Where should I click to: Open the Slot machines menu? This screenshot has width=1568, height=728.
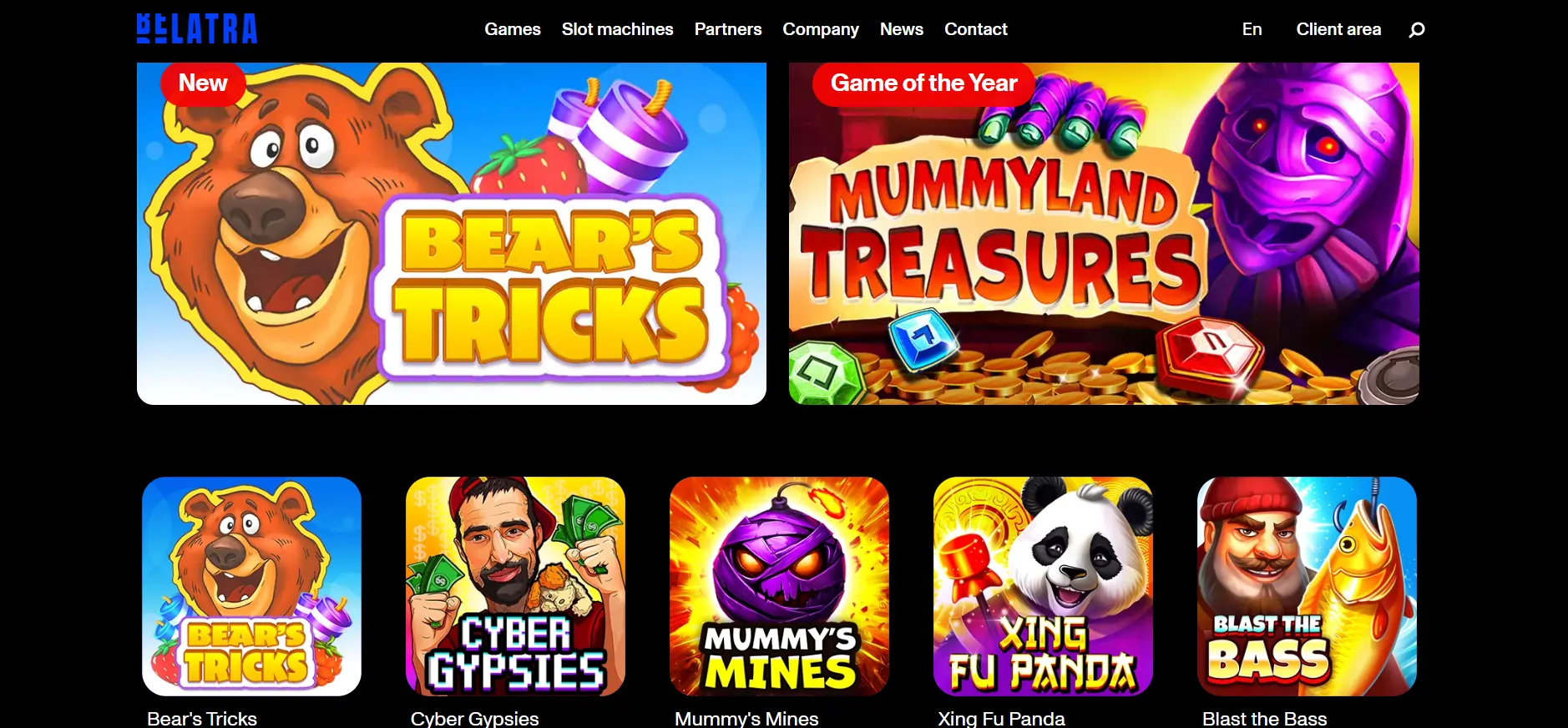click(617, 29)
